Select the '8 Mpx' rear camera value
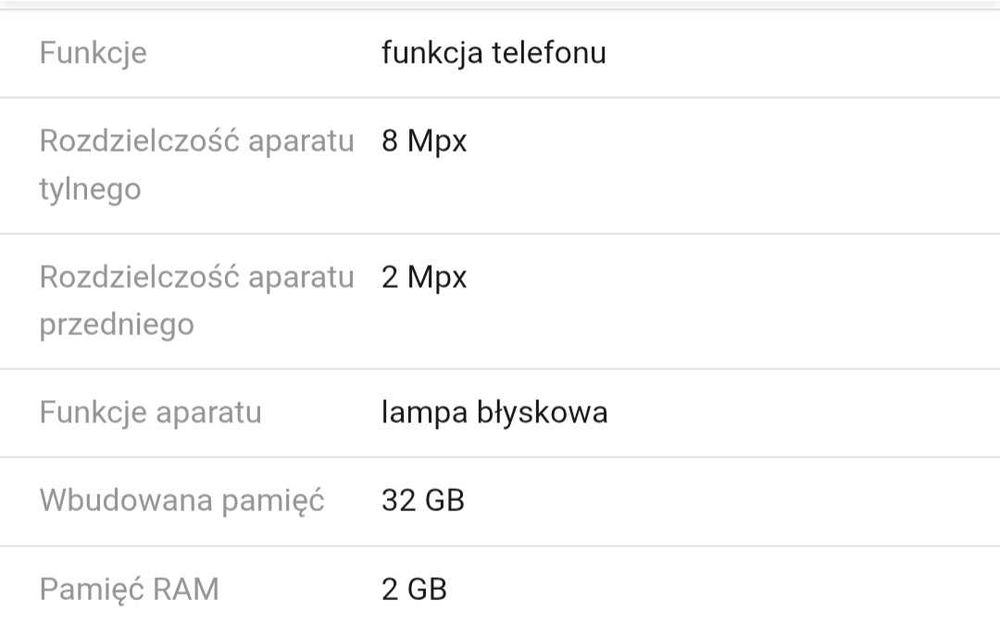This screenshot has width=1000, height=626. pos(424,141)
